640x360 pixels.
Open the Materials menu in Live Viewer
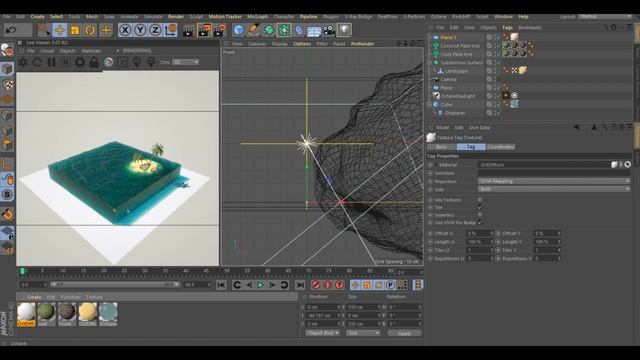[x=91, y=51]
